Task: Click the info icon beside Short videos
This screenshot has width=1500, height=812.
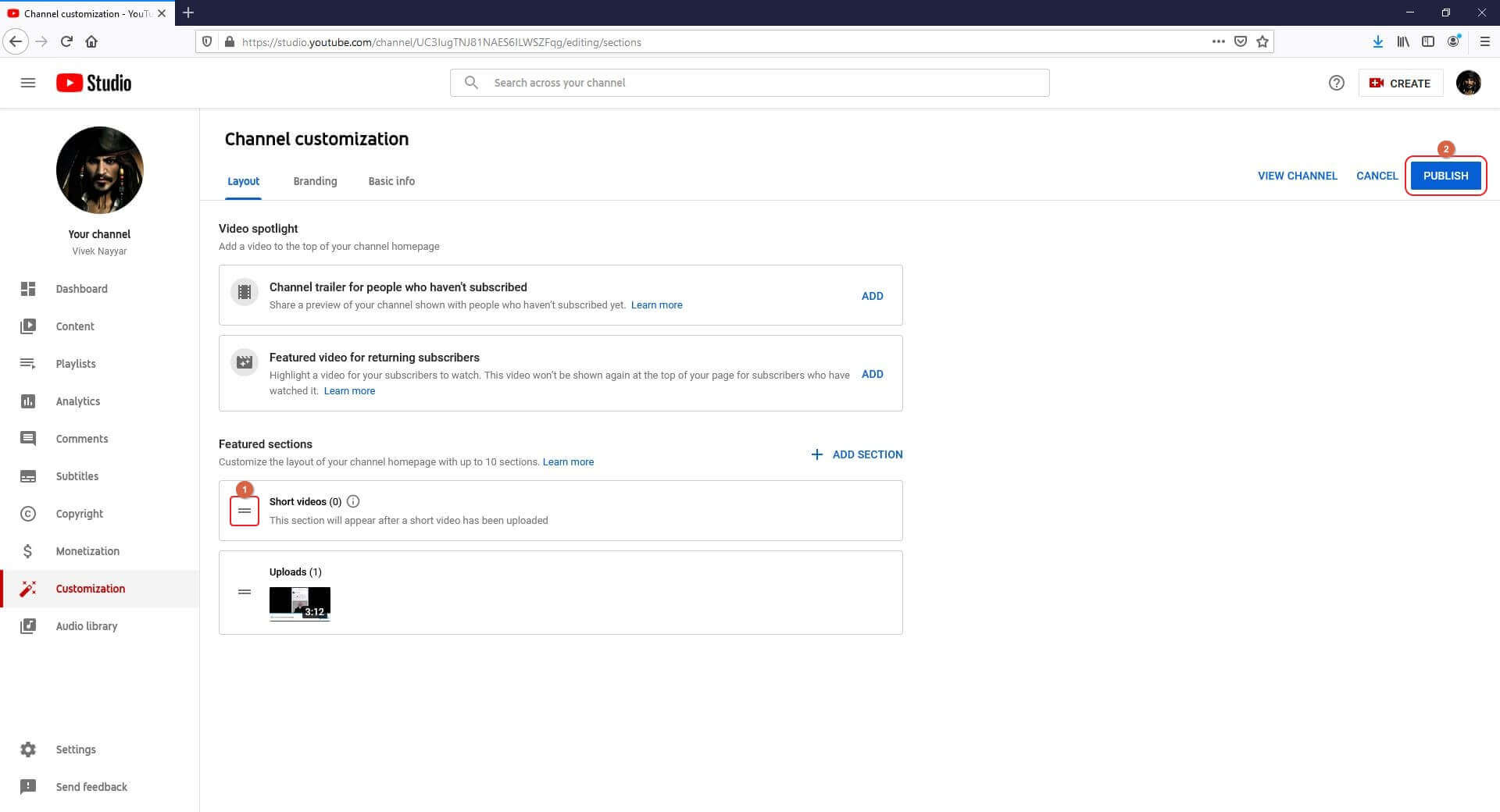Action: (x=353, y=501)
